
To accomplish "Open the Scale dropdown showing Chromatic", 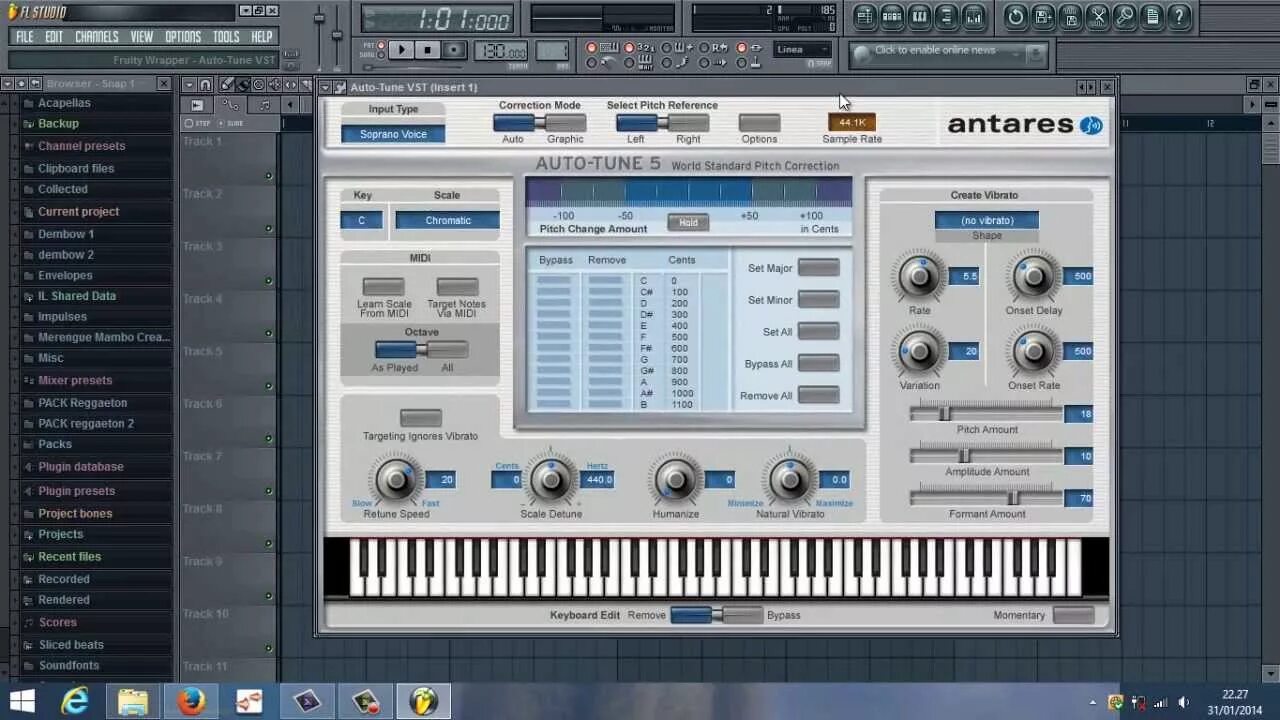I will click(x=446, y=220).
